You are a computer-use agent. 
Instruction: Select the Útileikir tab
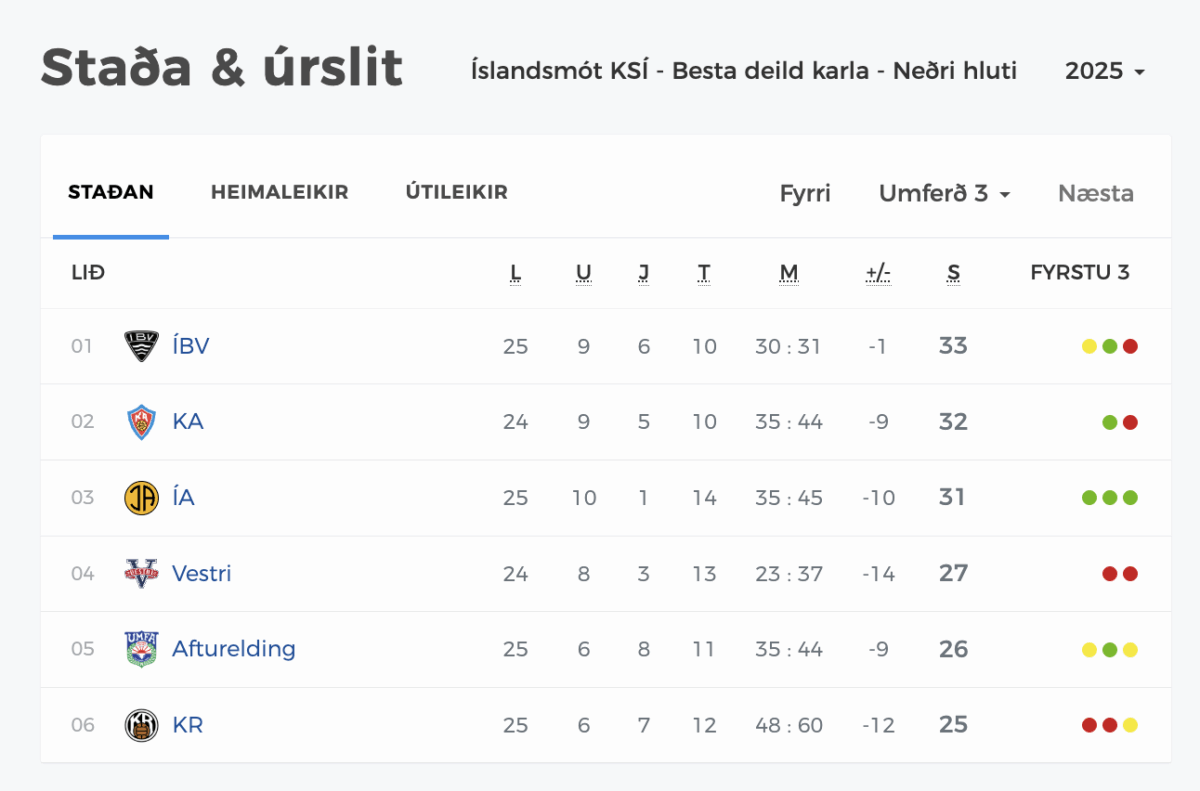[456, 192]
